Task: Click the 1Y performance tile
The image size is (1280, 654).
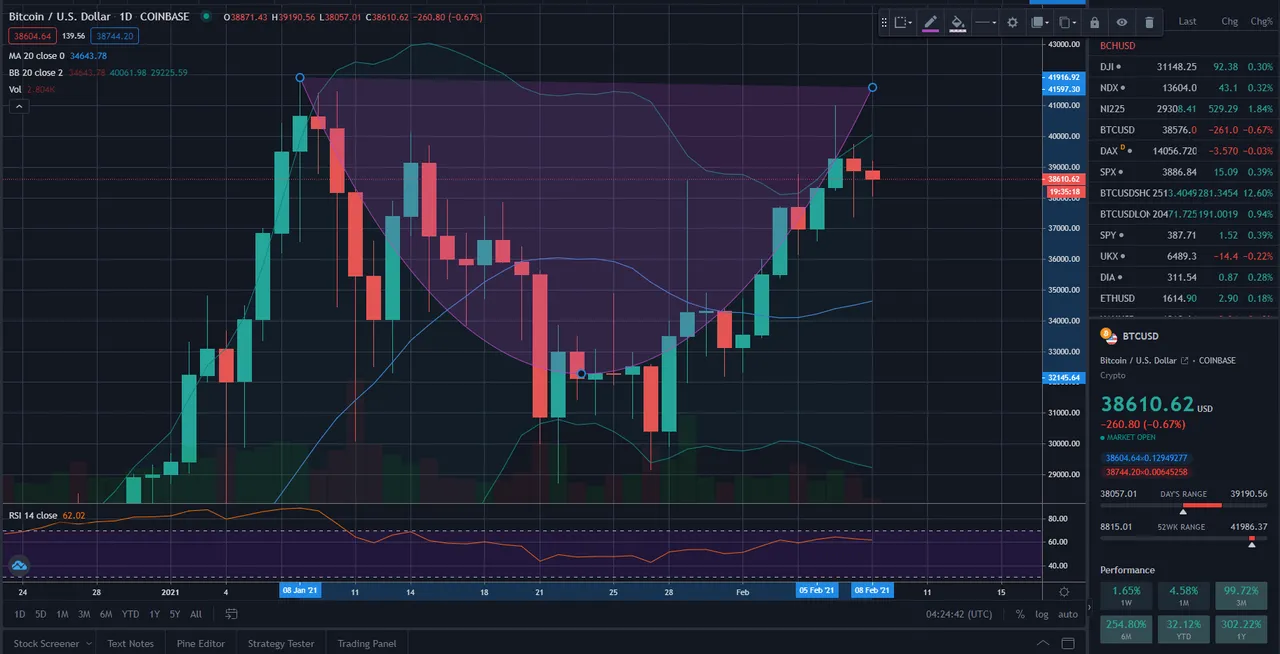Action: pos(1241,629)
